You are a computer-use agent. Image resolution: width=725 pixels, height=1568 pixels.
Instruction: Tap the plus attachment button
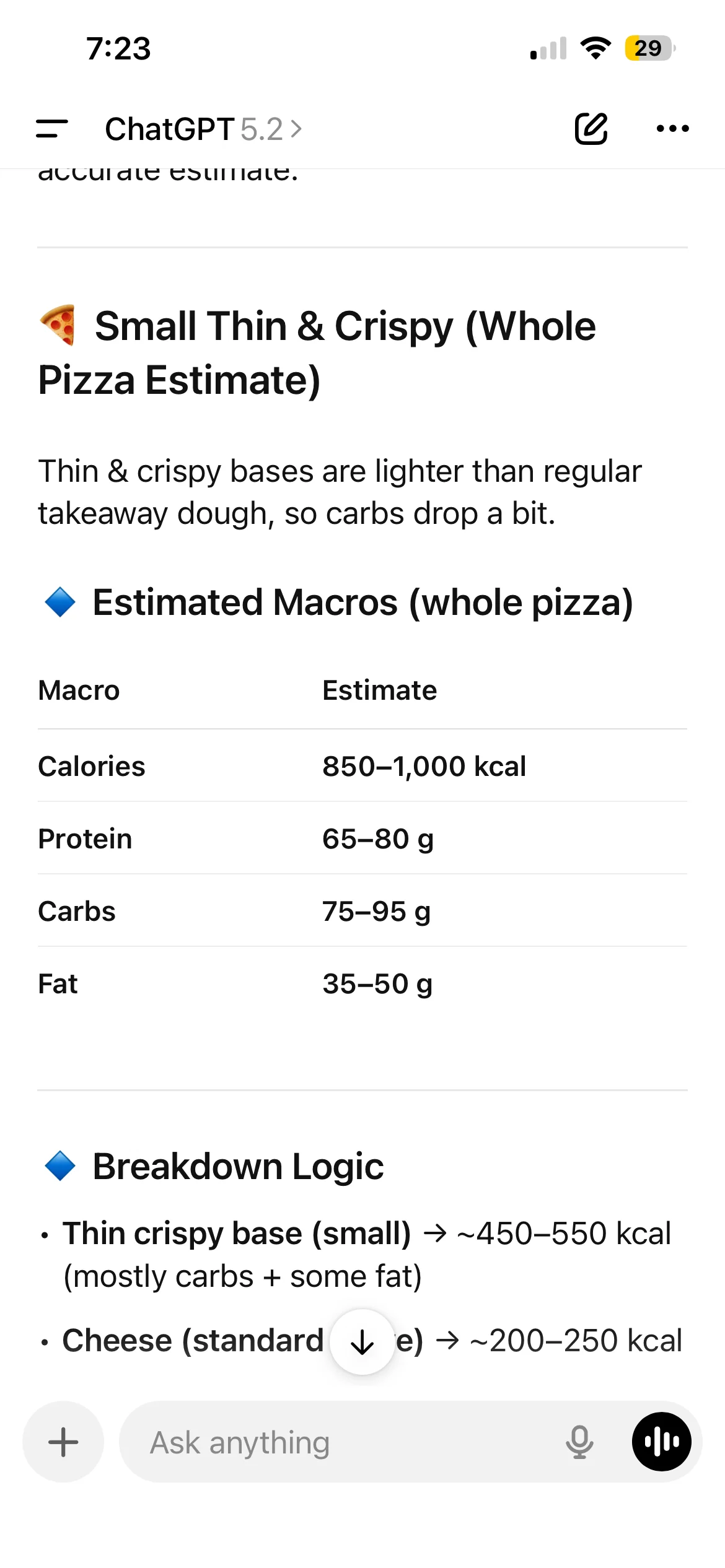click(x=63, y=1442)
